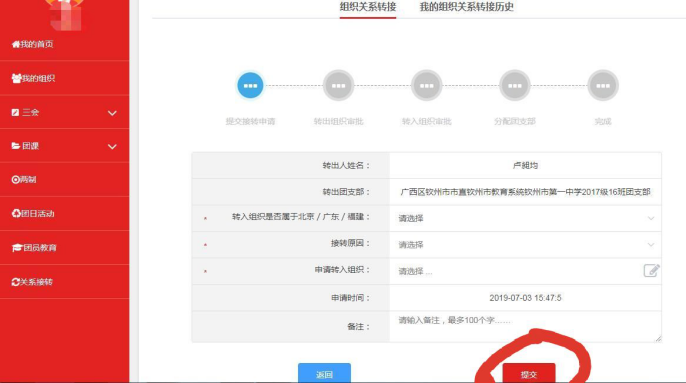Screen dimensions: 686x383
Task: Click edit icon beside 申请转入组织 field
Action: [x=651, y=271]
